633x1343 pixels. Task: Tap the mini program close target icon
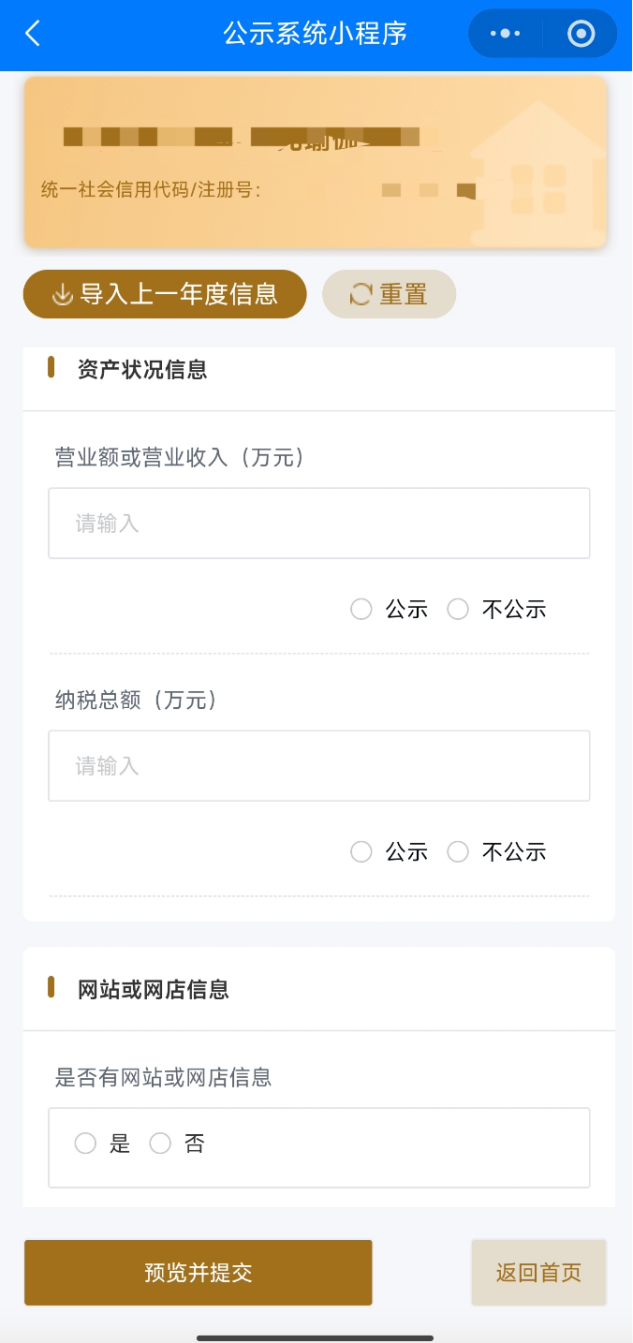581,34
